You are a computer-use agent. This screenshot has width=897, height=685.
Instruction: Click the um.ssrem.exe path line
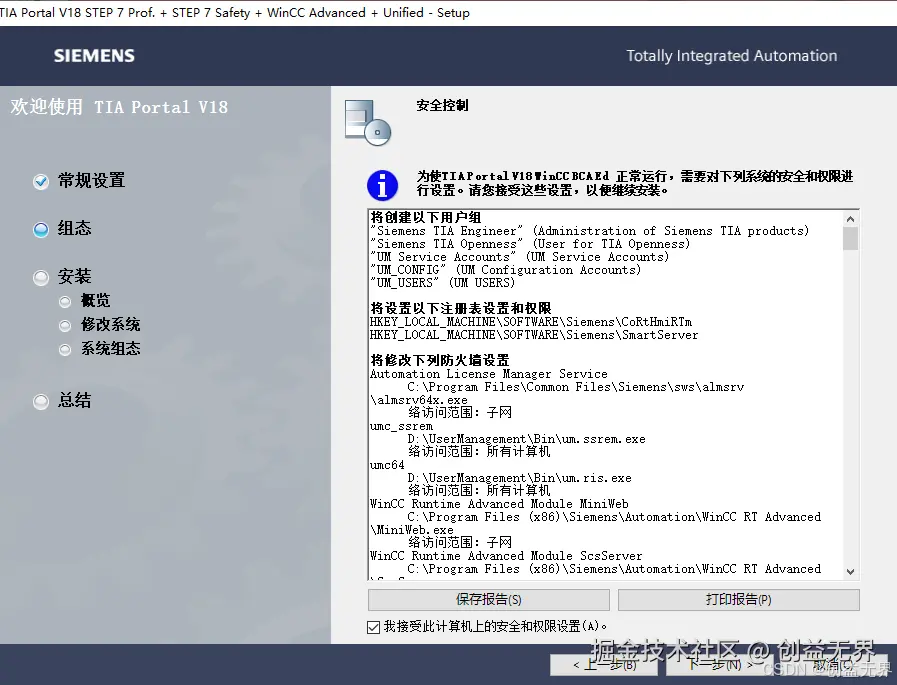click(526, 439)
